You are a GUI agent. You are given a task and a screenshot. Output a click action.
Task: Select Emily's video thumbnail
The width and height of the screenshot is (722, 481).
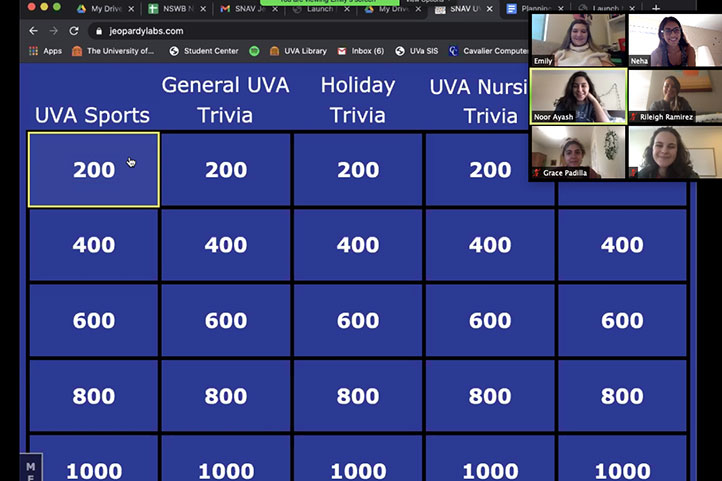[x=578, y=40]
